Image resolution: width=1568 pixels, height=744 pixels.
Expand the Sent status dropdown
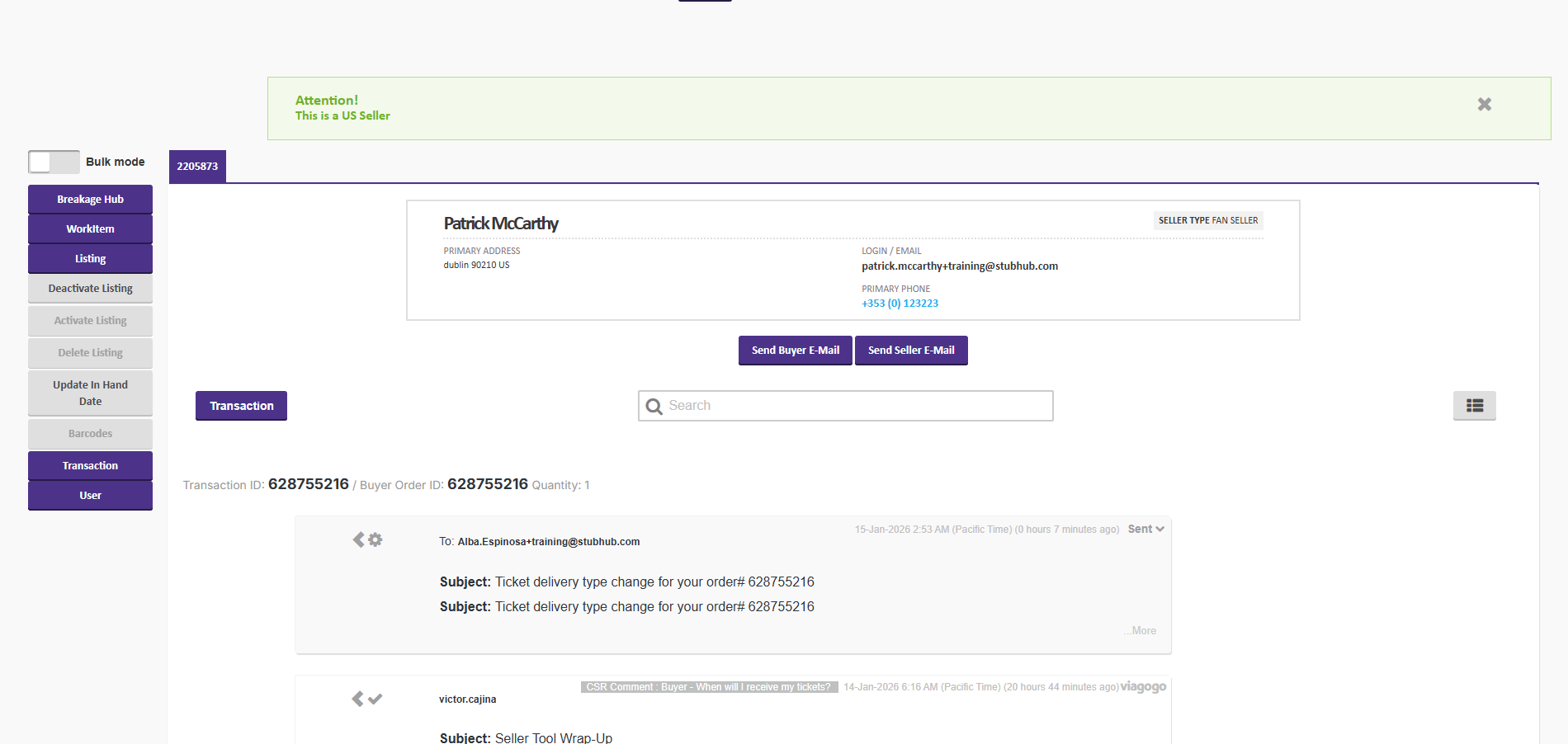click(x=1145, y=529)
